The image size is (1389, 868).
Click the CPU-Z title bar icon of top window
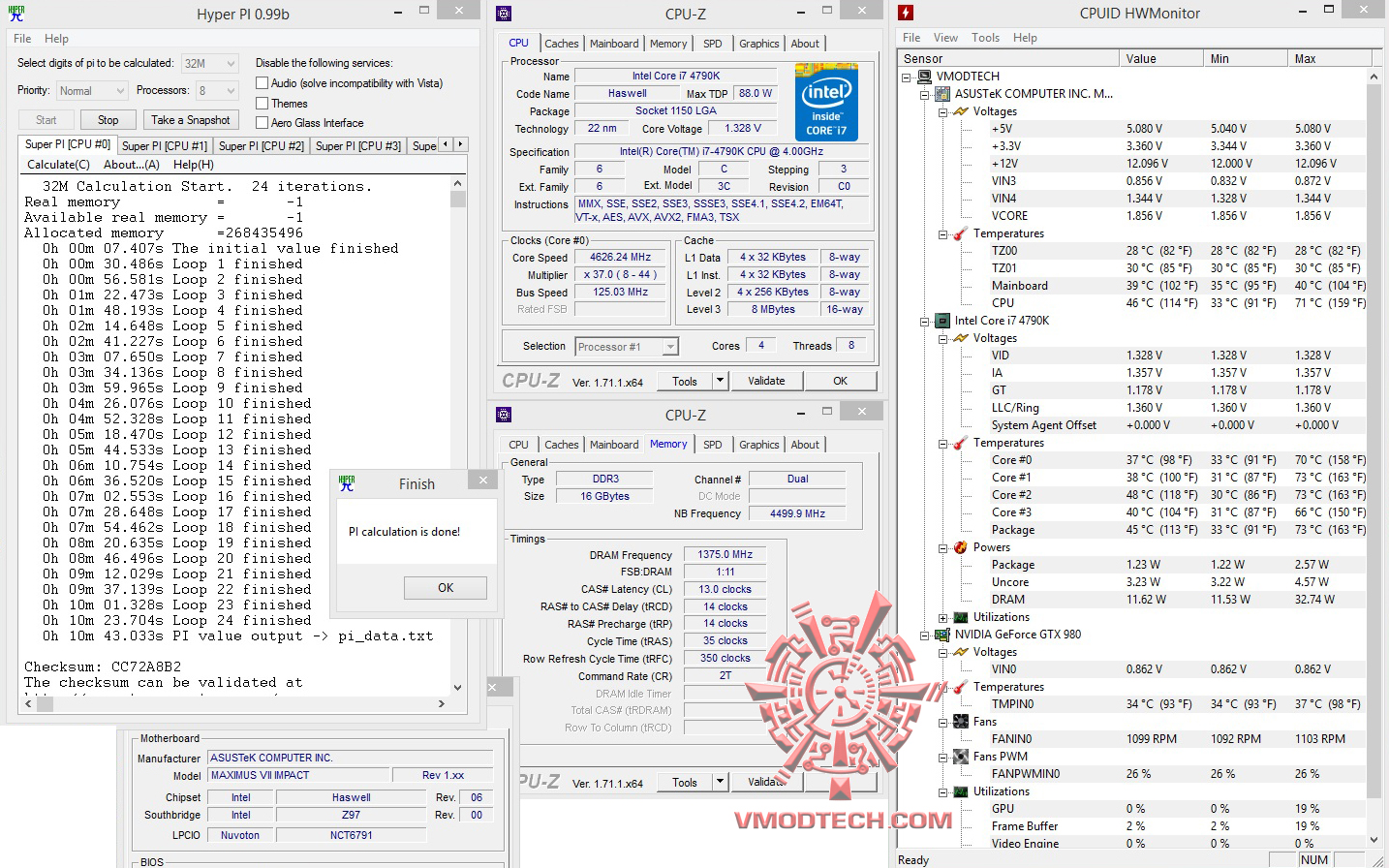[x=504, y=14]
